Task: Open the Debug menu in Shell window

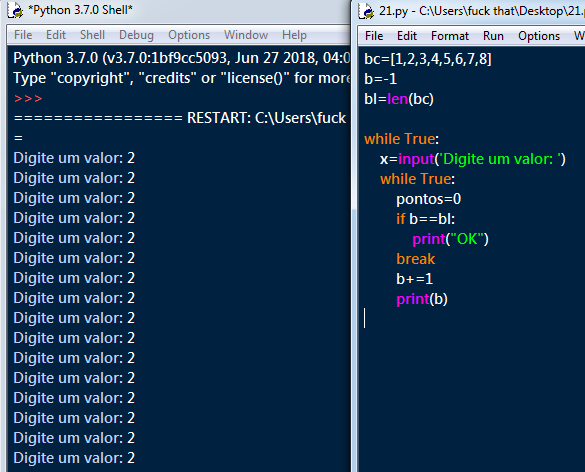Action: pos(136,35)
